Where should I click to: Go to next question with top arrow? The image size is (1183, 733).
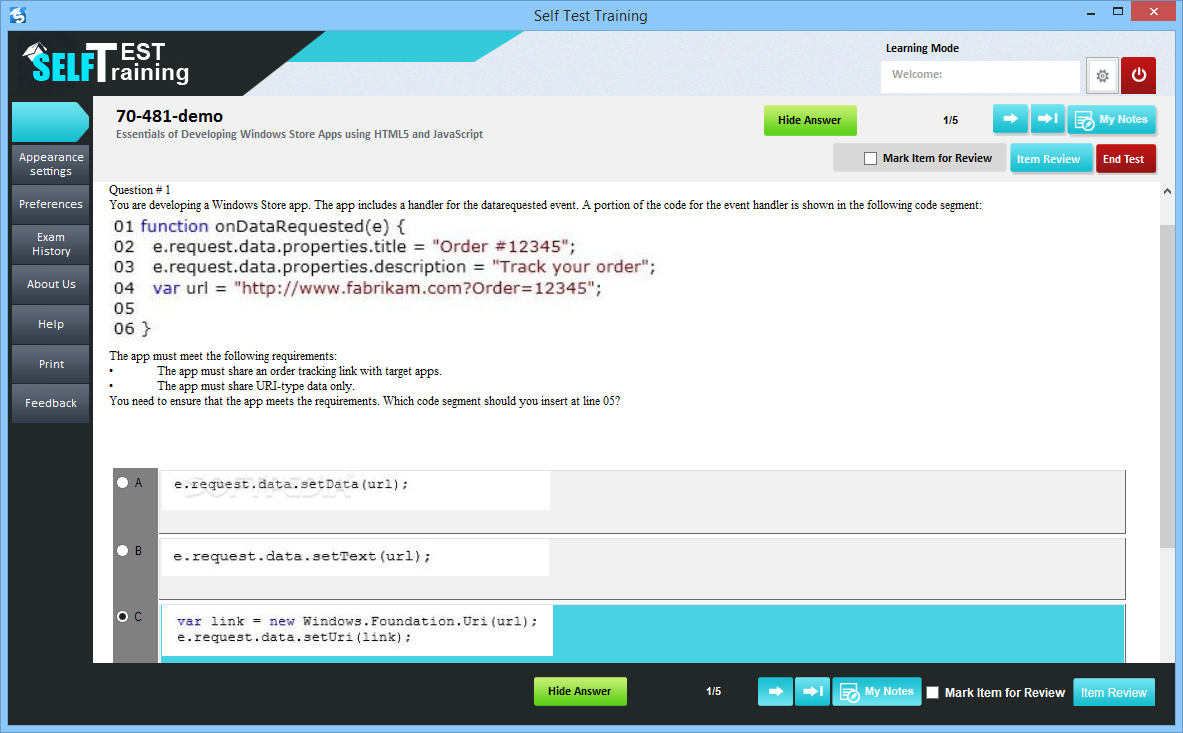coord(1010,119)
